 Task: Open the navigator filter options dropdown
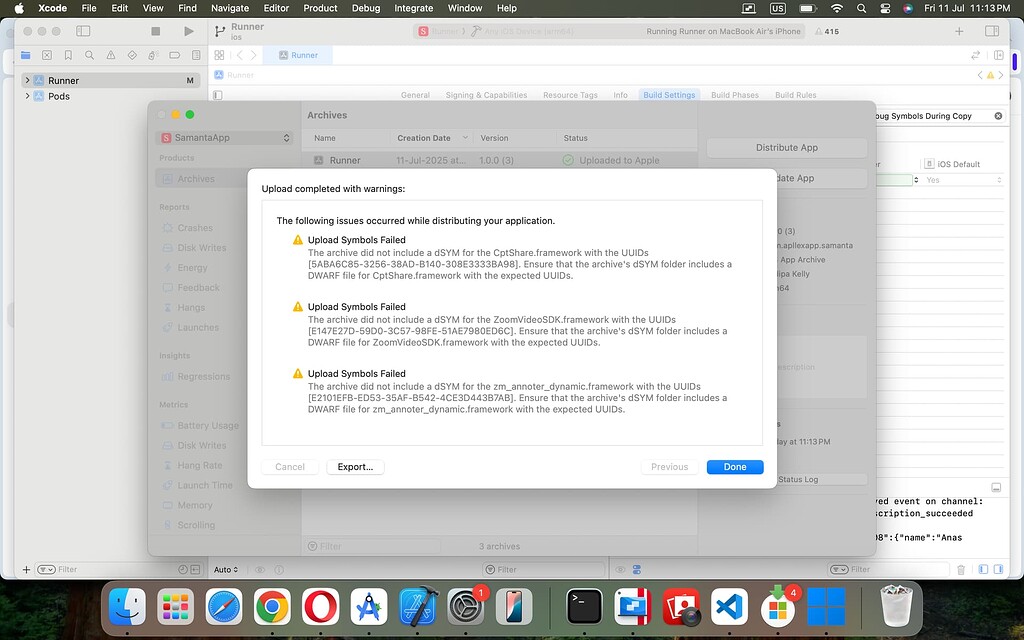tap(46, 569)
